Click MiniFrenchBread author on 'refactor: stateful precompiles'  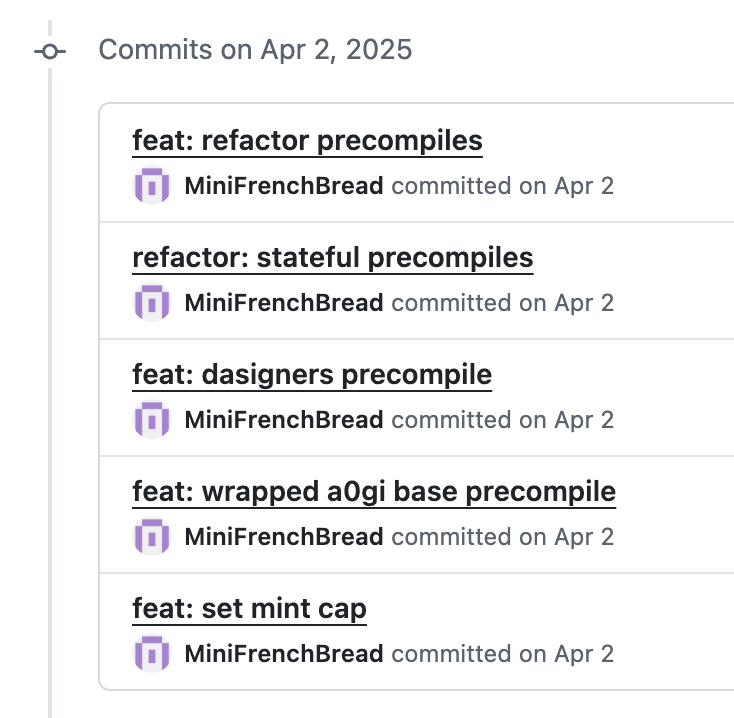[x=284, y=303]
